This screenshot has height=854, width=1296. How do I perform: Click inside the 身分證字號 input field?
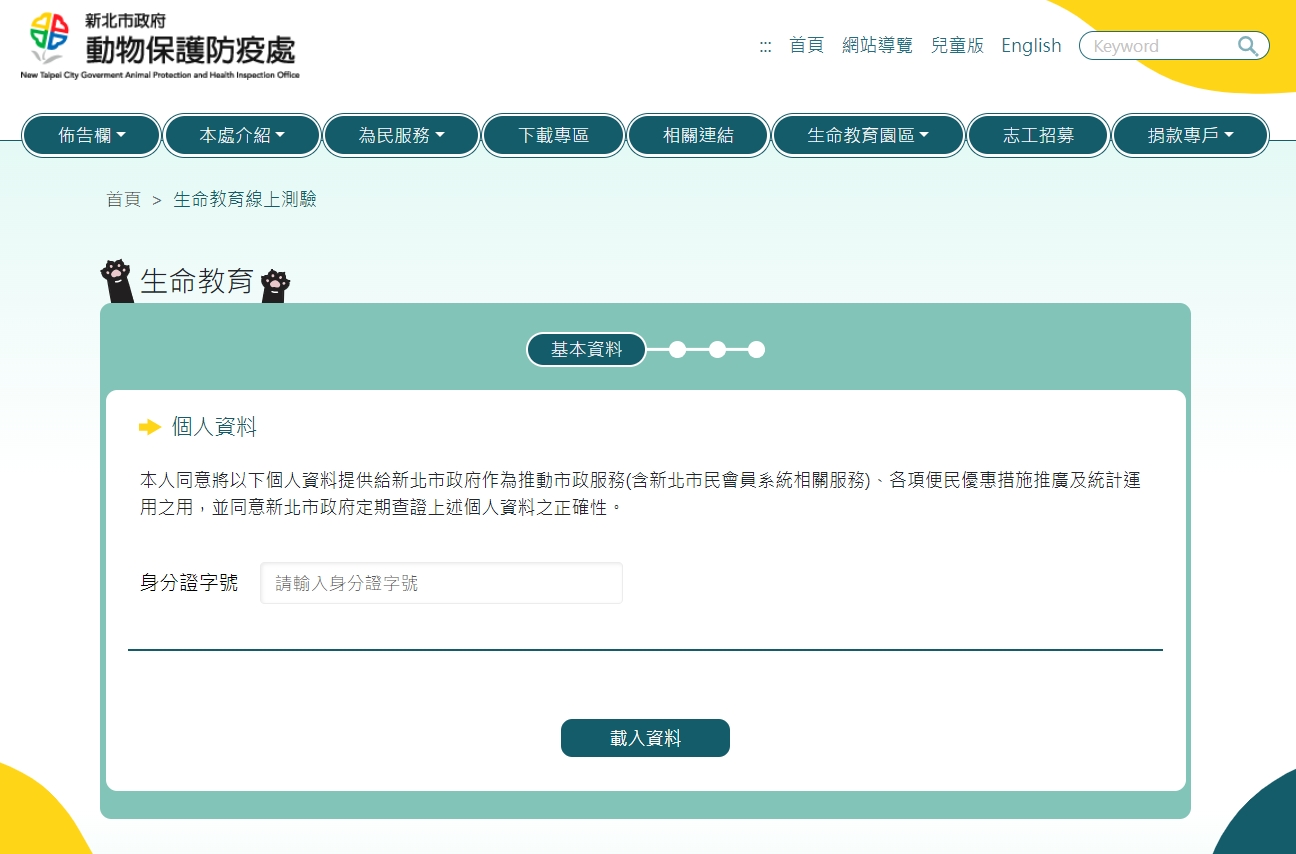tap(441, 583)
